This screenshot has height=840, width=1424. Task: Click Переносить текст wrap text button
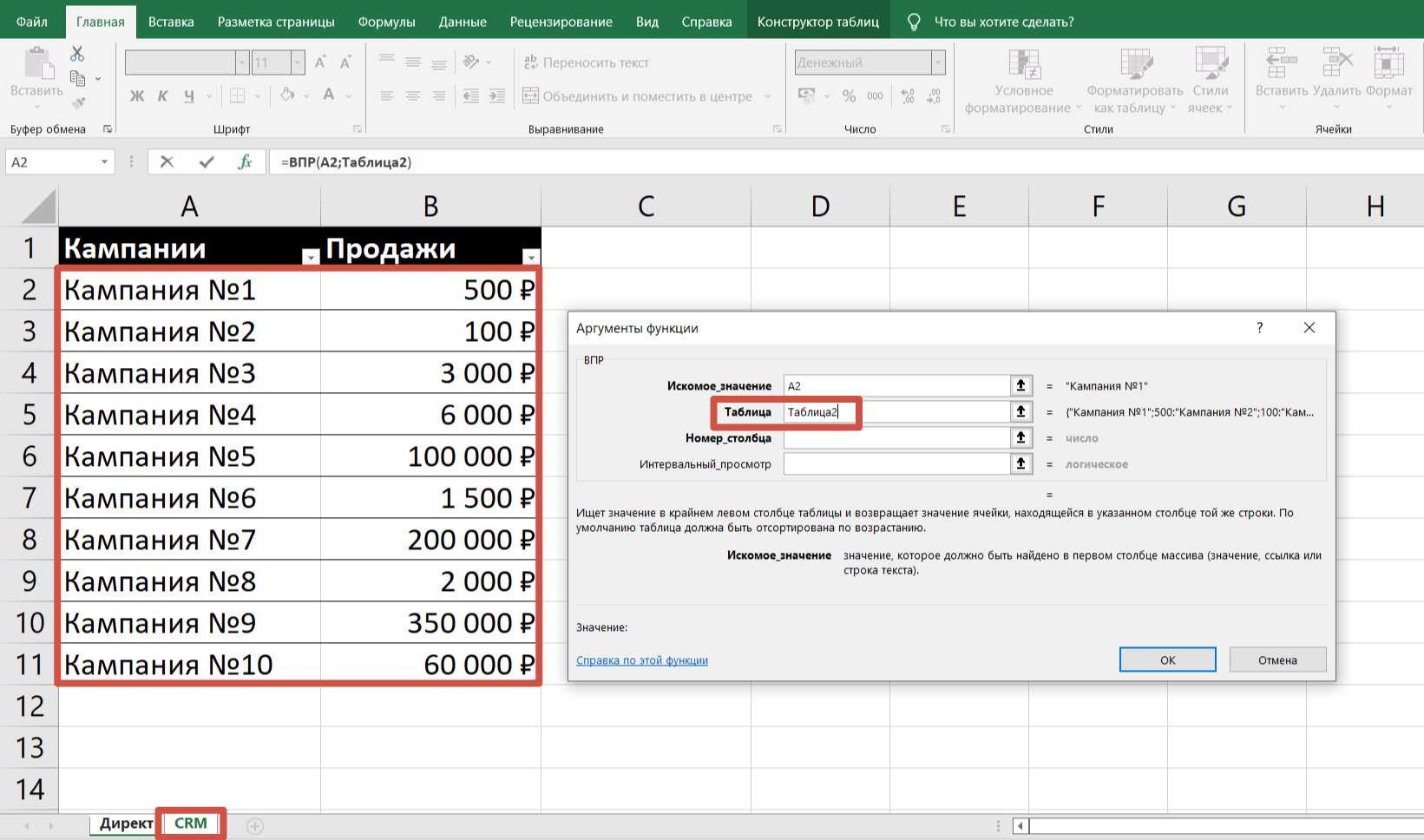click(x=586, y=62)
